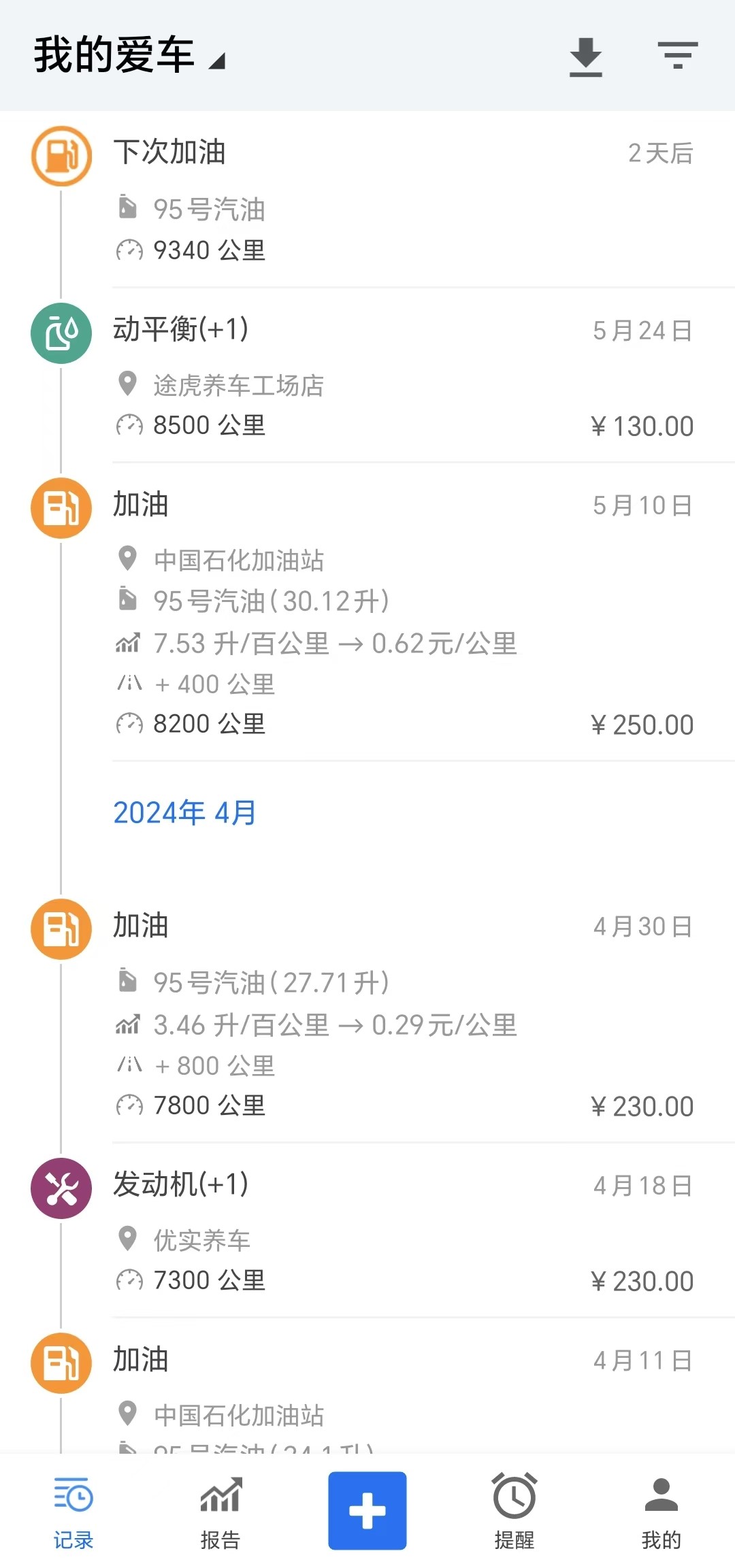Open the filter icon at top right

[x=677, y=55]
